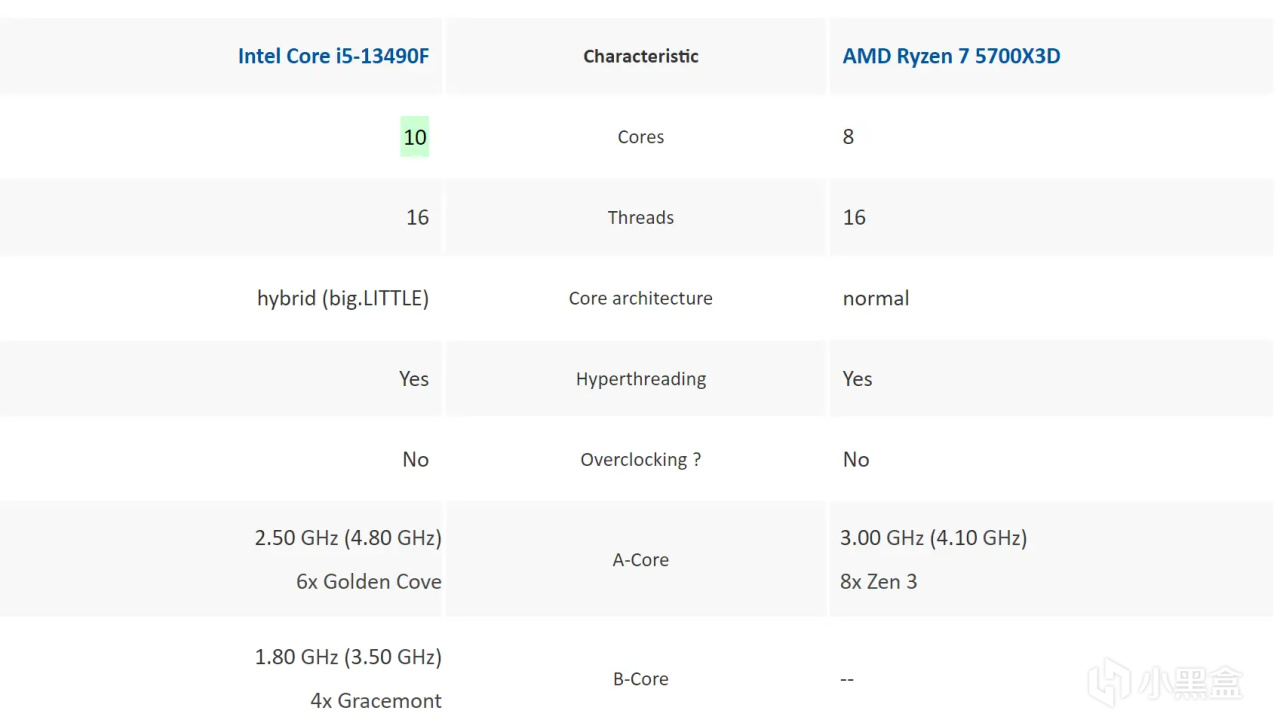
Task: Click the 6x Golden Cove text
Action: [368, 582]
